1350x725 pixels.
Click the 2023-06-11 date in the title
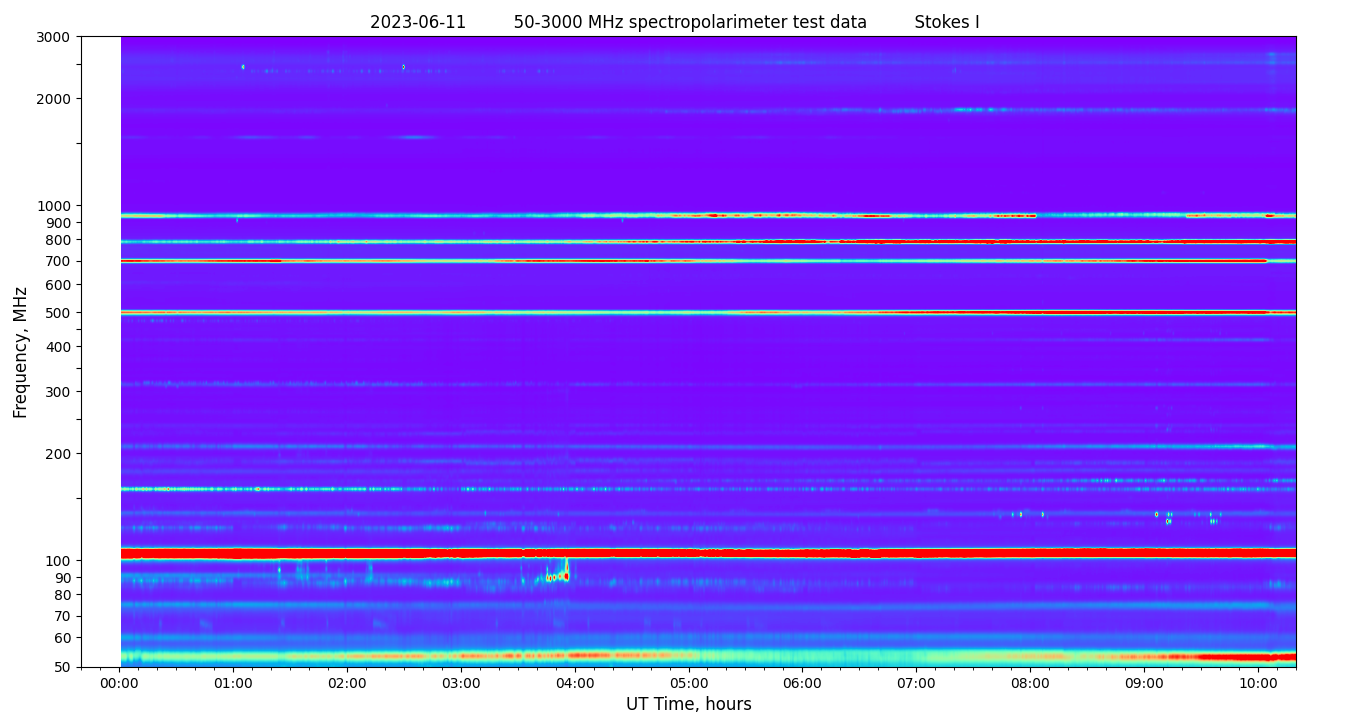point(417,22)
